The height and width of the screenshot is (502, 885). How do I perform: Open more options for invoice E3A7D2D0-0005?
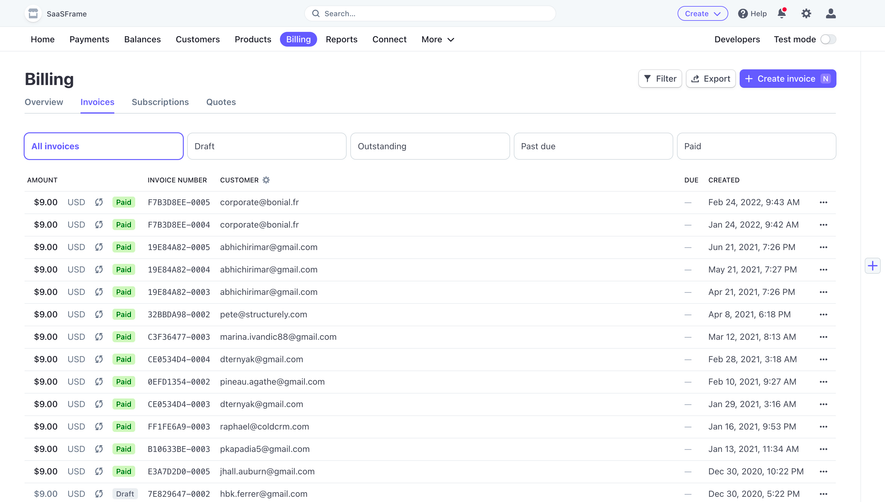(x=823, y=472)
